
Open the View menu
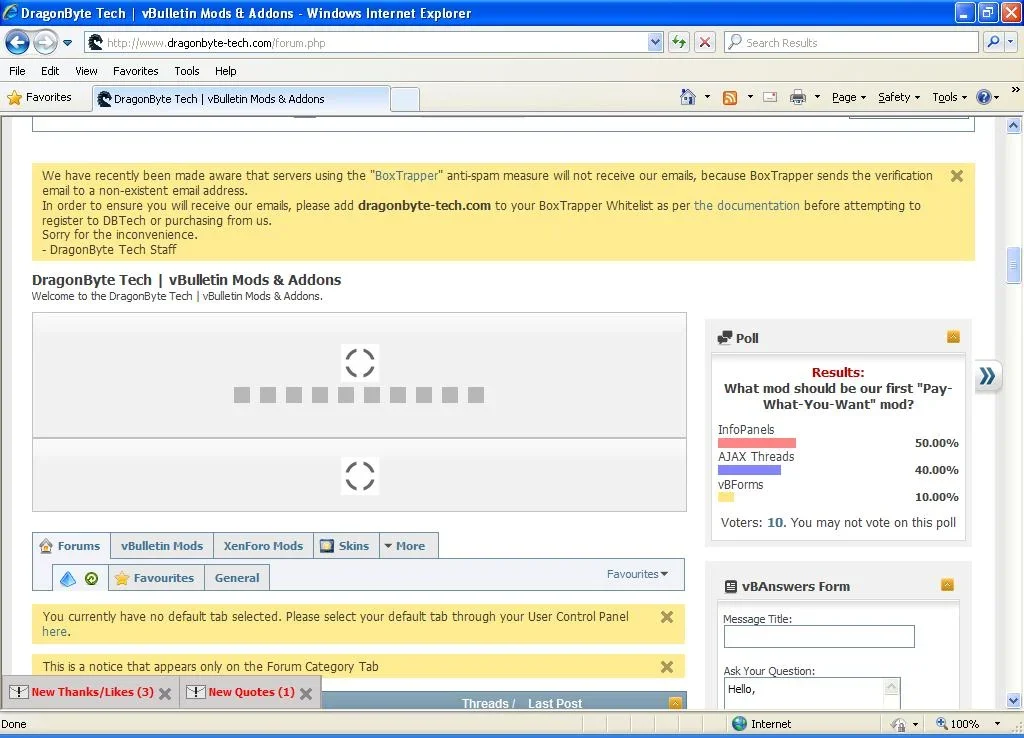[x=86, y=71]
